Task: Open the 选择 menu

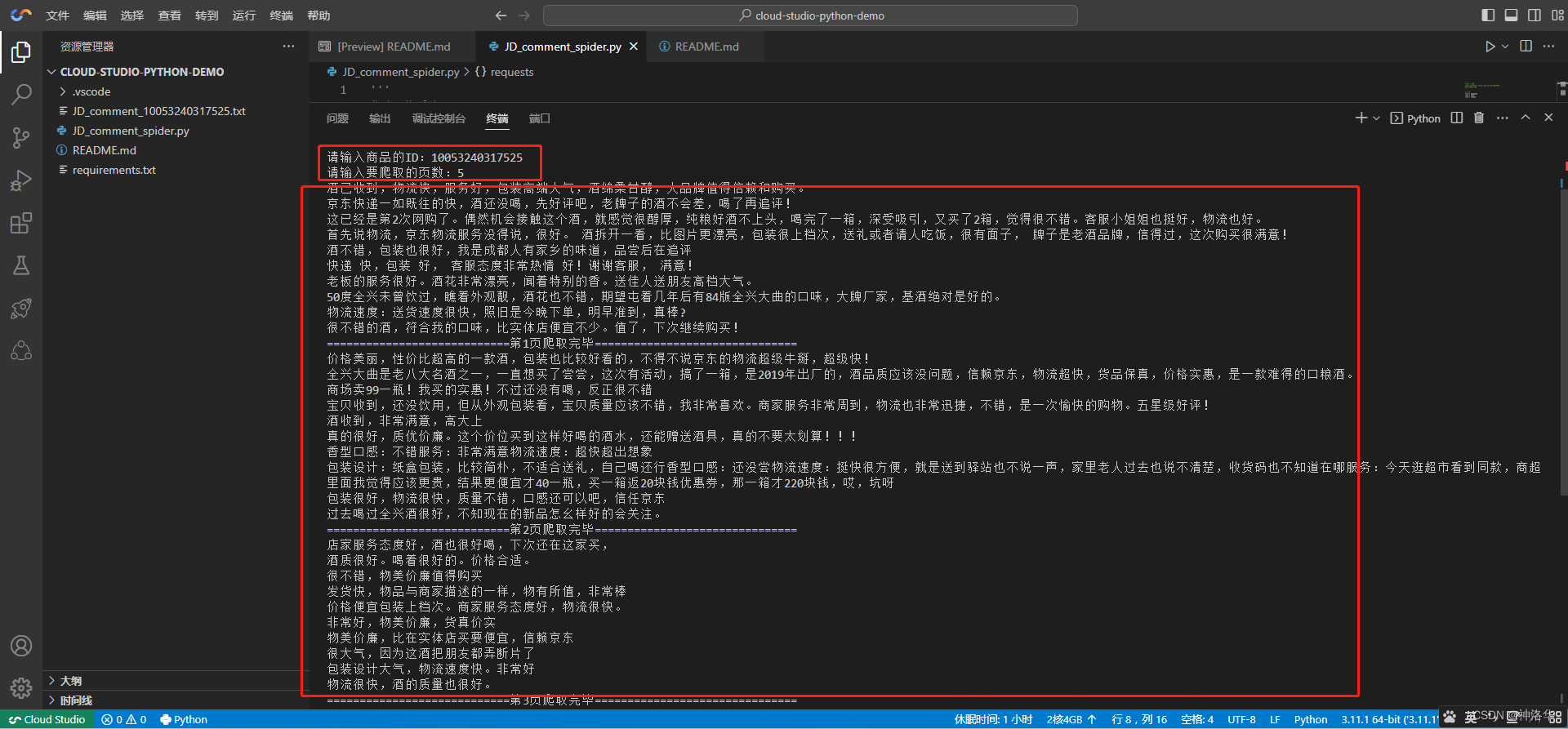Action: pyautogui.click(x=132, y=16)
